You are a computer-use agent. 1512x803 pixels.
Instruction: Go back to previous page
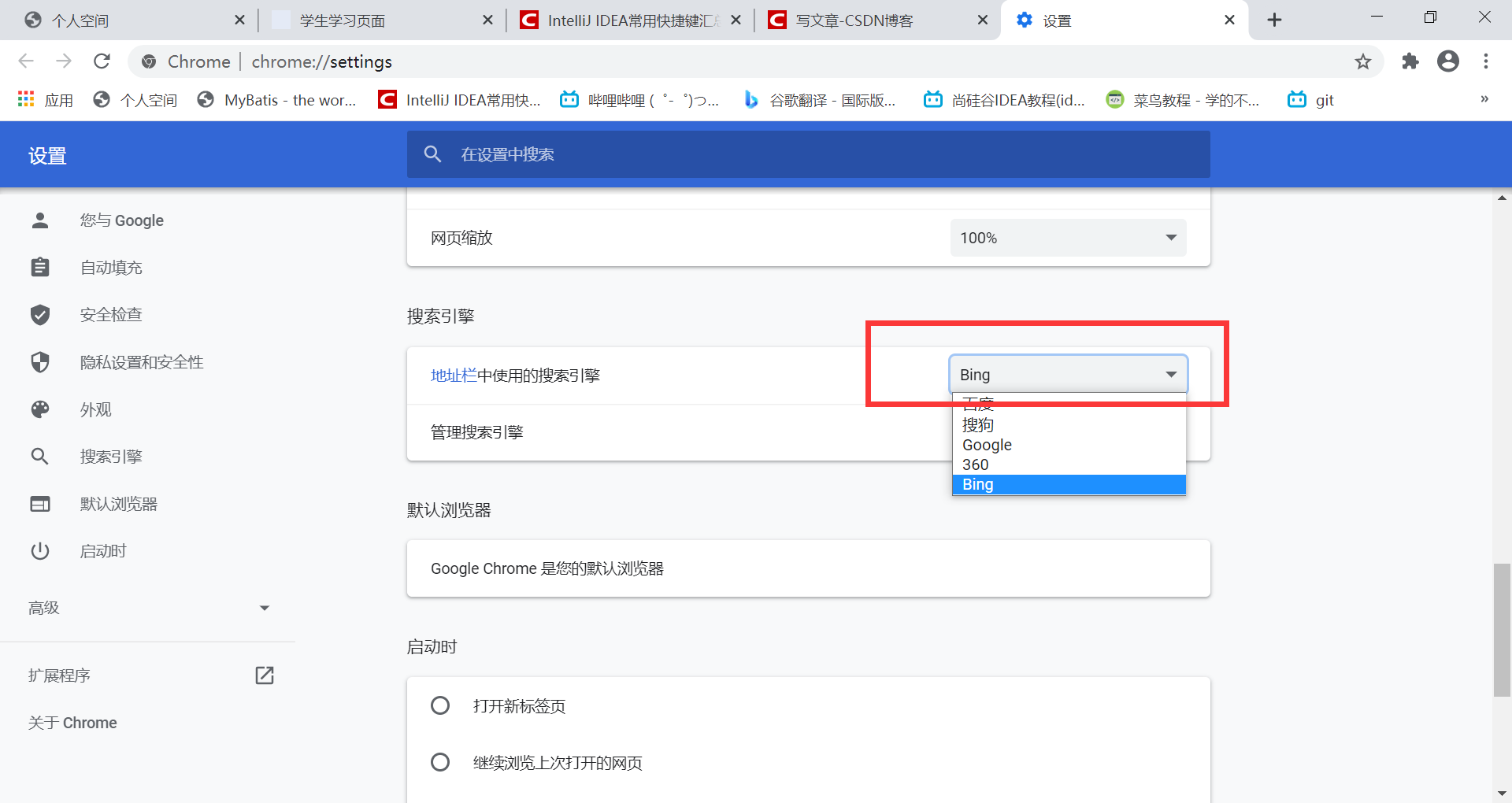[x=26, y=61]
